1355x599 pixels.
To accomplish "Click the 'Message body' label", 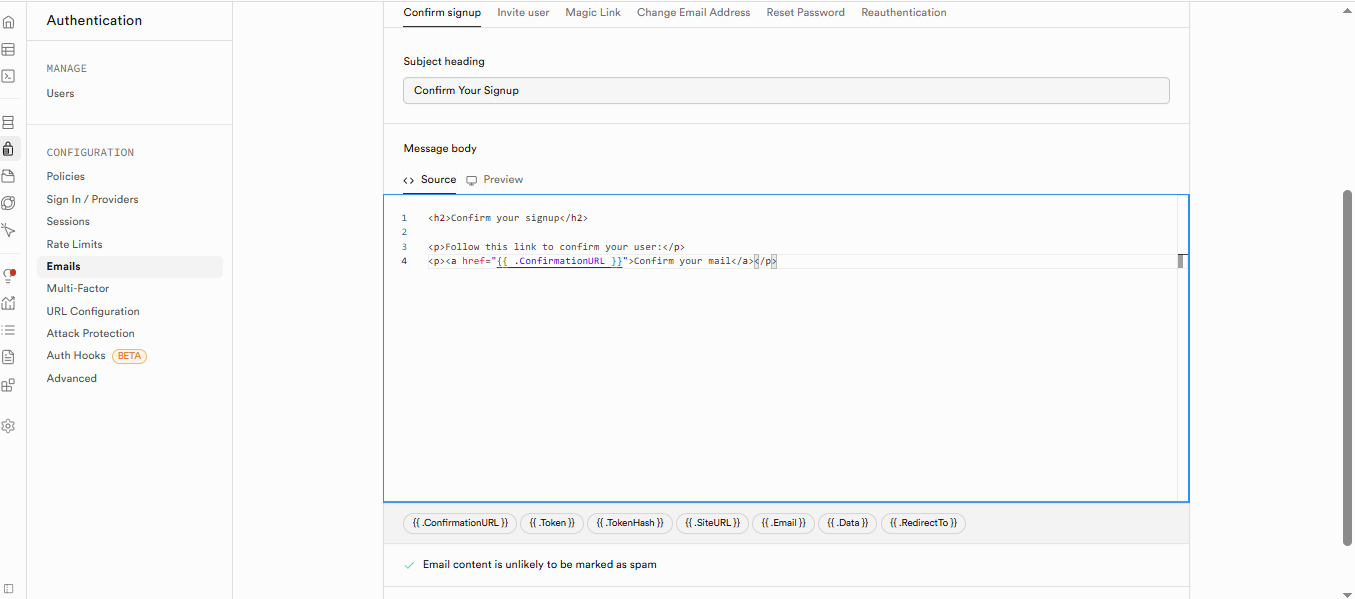I will click(440, 148).
